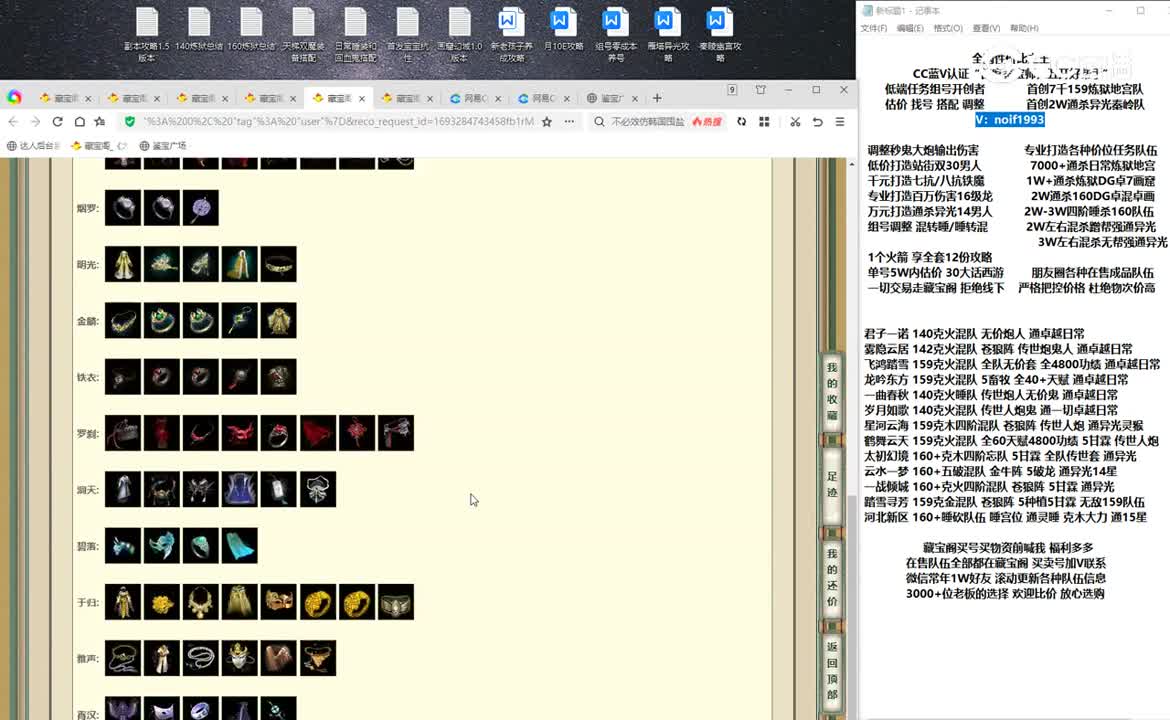Open the browser skin shirt icon

tap(760, 90)
